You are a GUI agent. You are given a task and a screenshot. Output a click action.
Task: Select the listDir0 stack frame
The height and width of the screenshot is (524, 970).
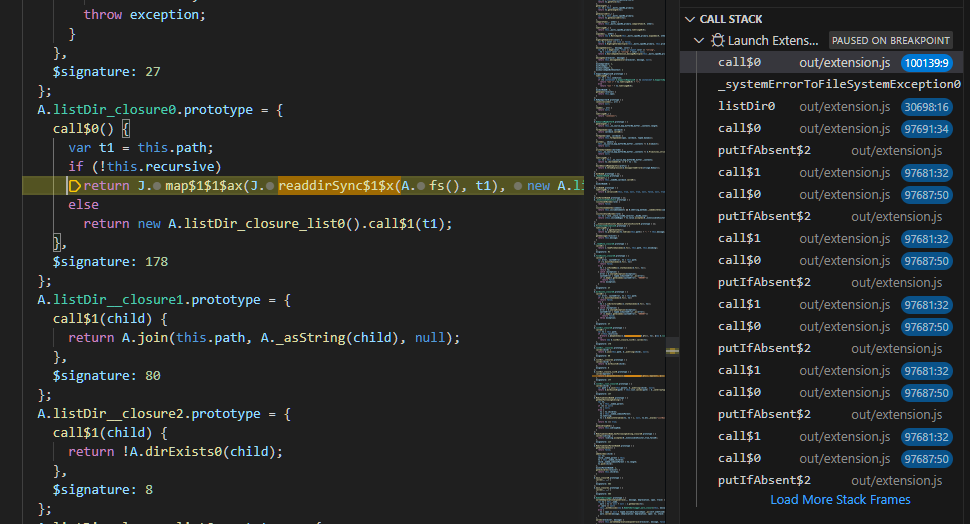coord(821,106)
